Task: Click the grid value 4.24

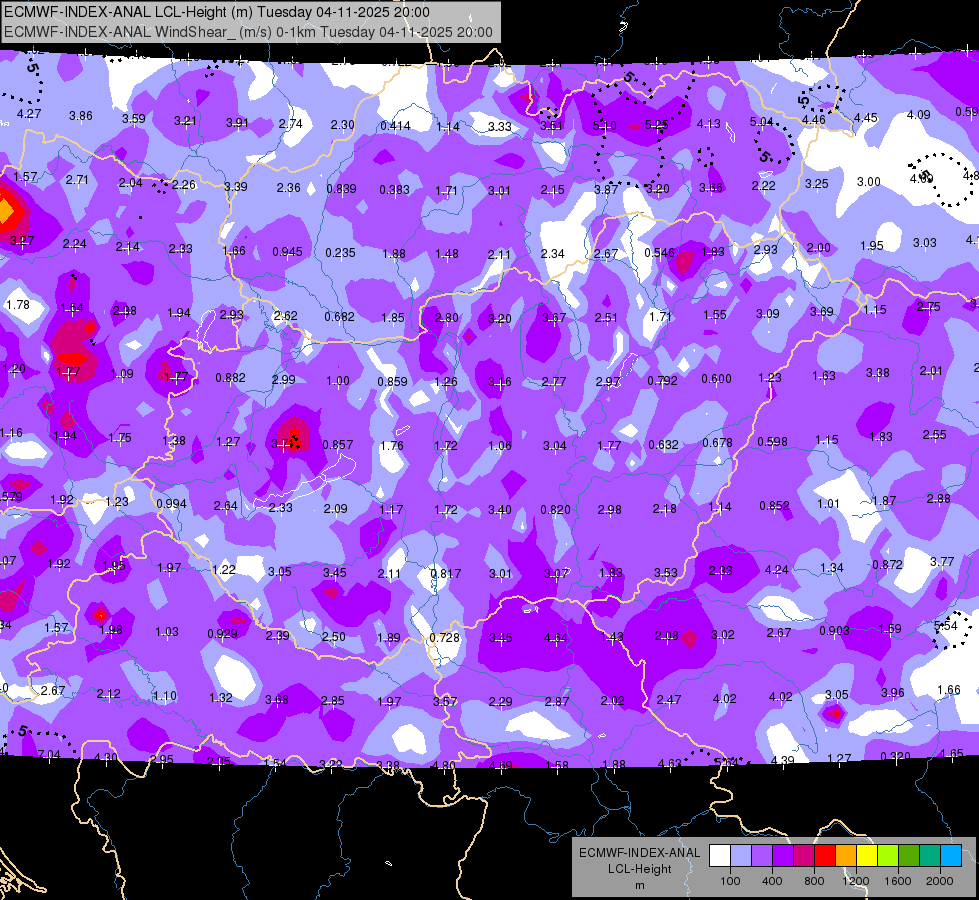Action: pos(777,570)
